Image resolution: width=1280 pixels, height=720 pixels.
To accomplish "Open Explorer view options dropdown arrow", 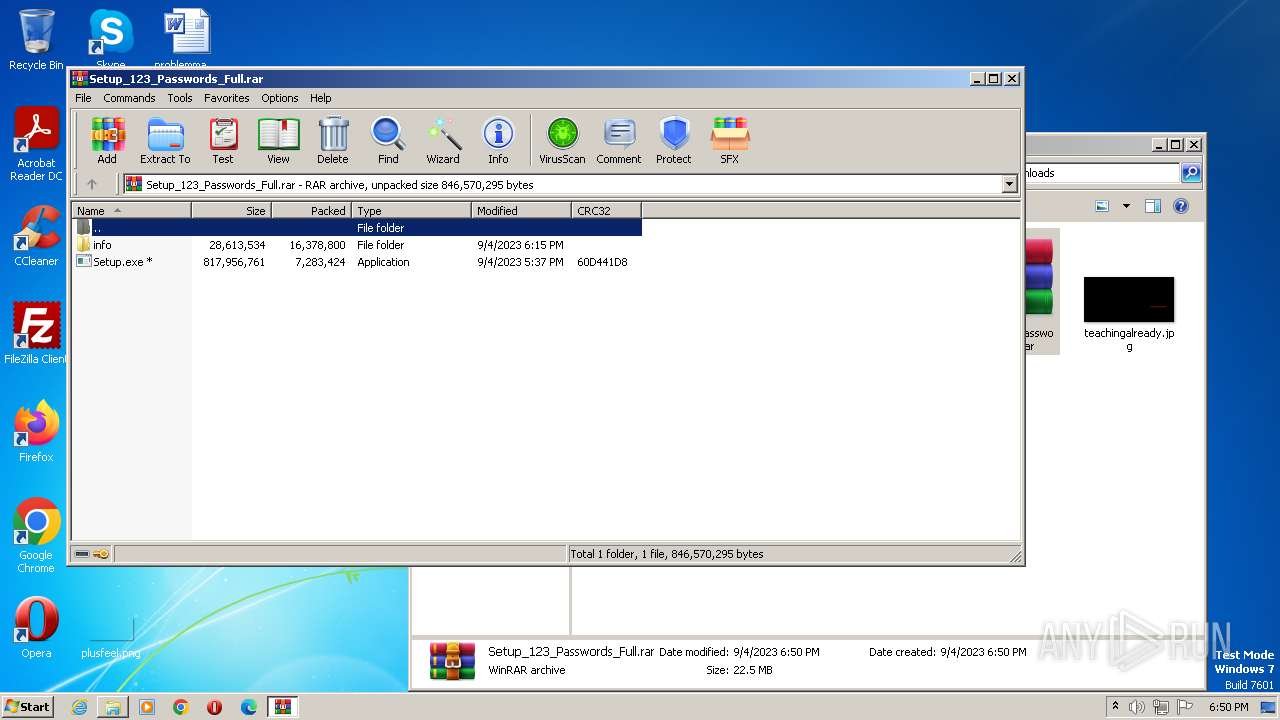I will [x=1126, y=206].
